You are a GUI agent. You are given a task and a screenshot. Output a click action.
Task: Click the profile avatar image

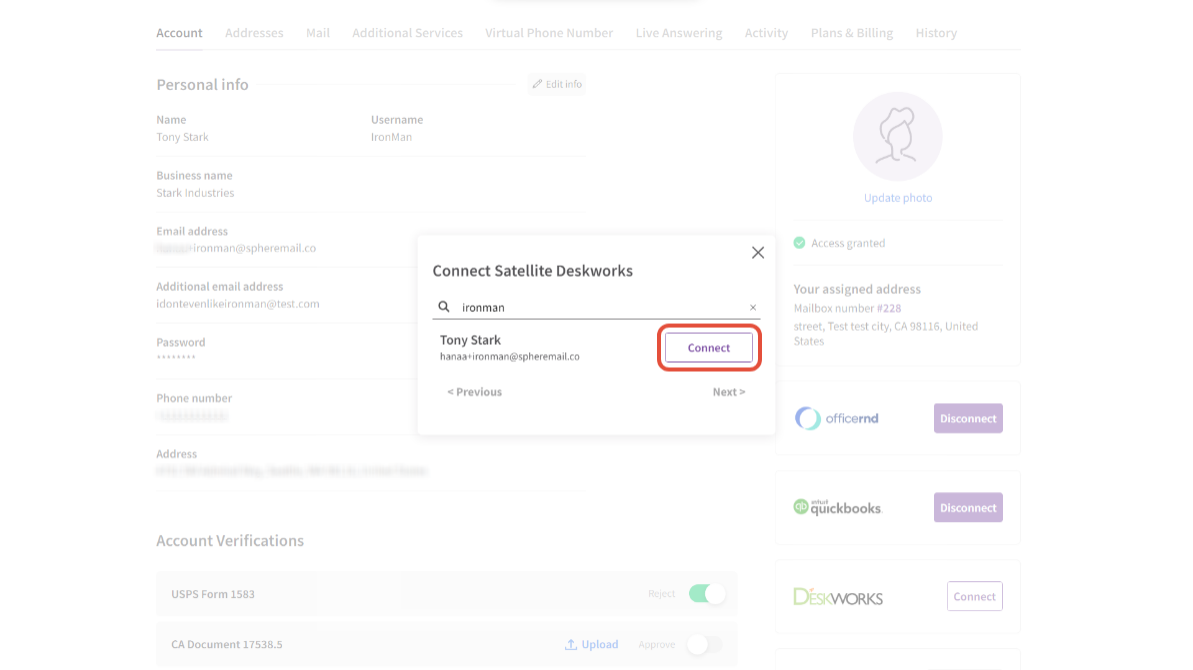(898, 137)
